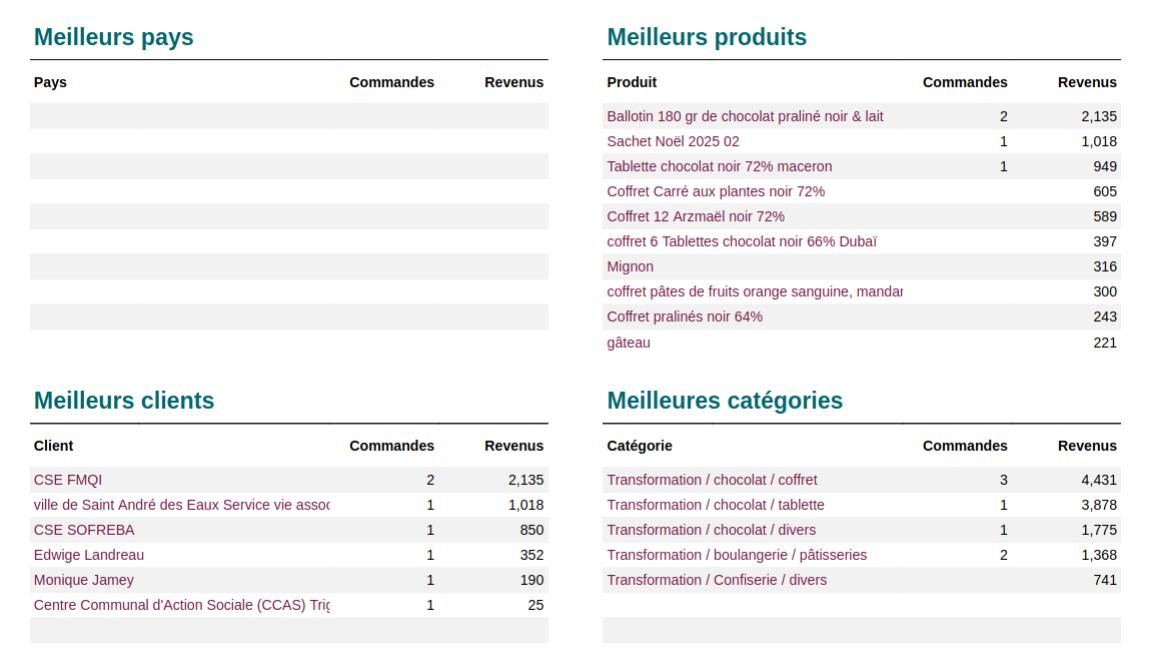Open the CSE FMQI client record

[x=68, y=480]
